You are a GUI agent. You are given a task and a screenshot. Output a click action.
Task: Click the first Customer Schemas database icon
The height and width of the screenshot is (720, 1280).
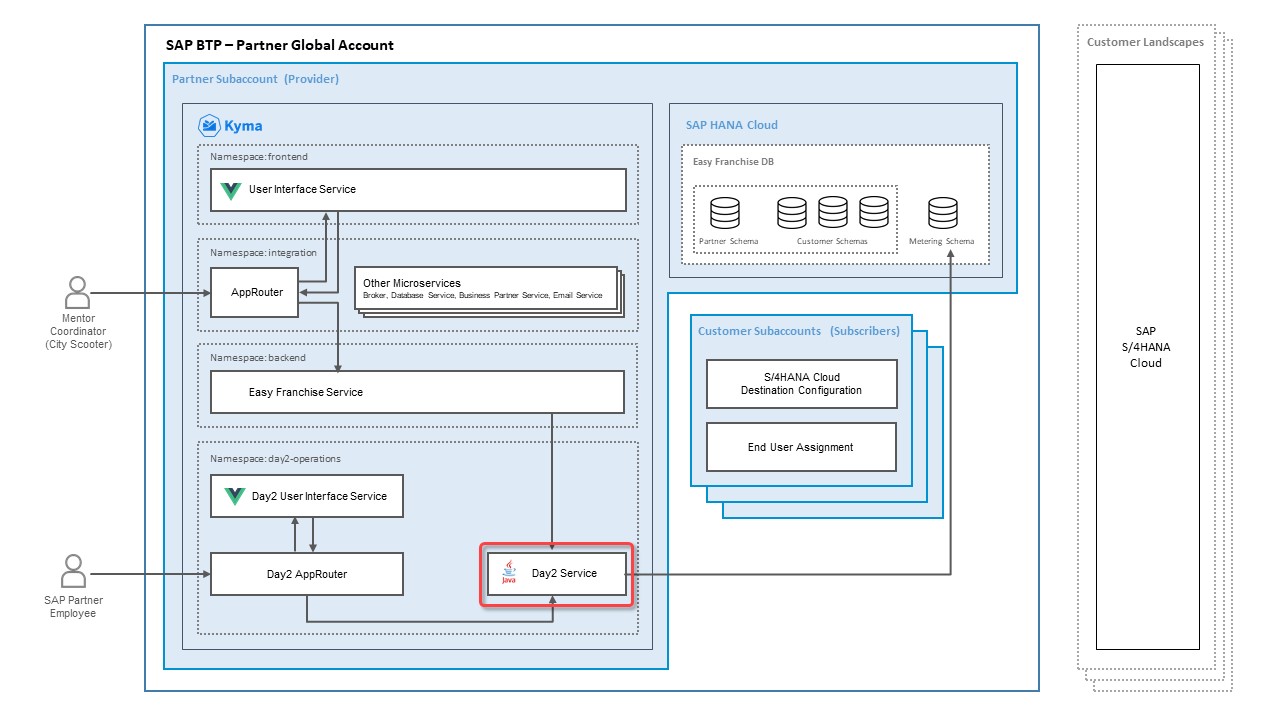792,212
